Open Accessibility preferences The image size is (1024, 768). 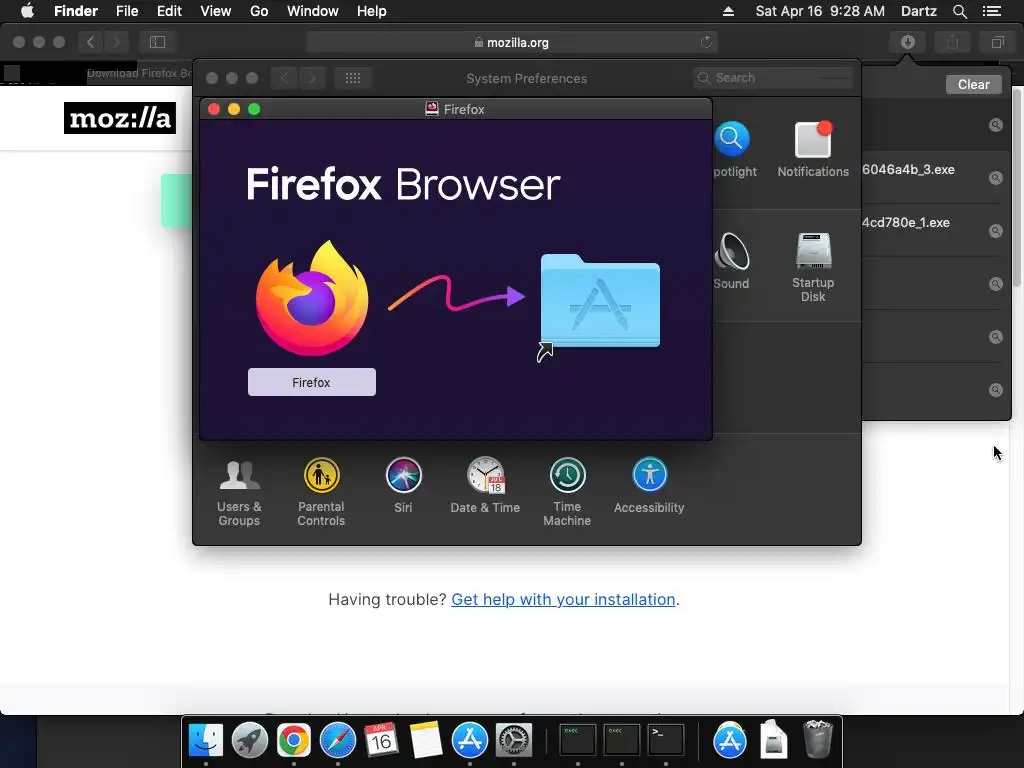(649, 485)
